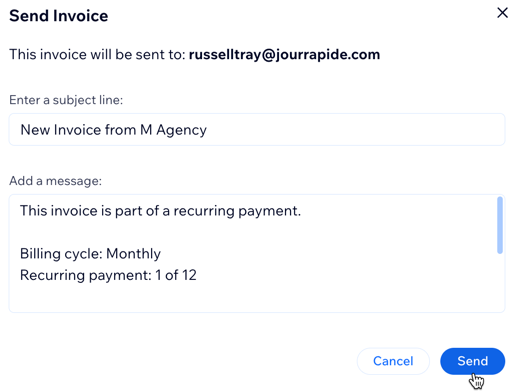Click the "Add a message:" label
This screenshot has width=517, height=391.
coord(55,181)
